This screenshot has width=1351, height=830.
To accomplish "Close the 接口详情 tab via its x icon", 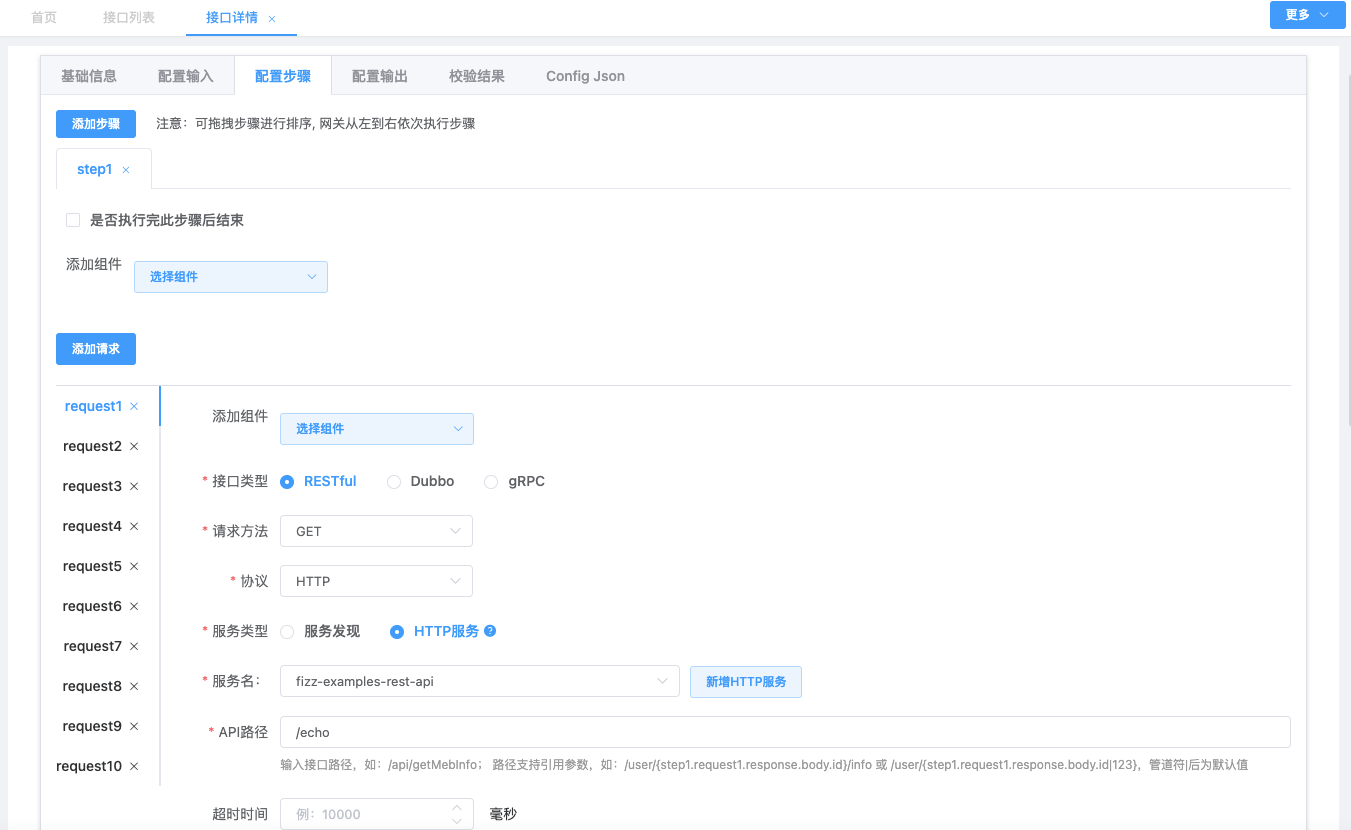I will 272,19.
